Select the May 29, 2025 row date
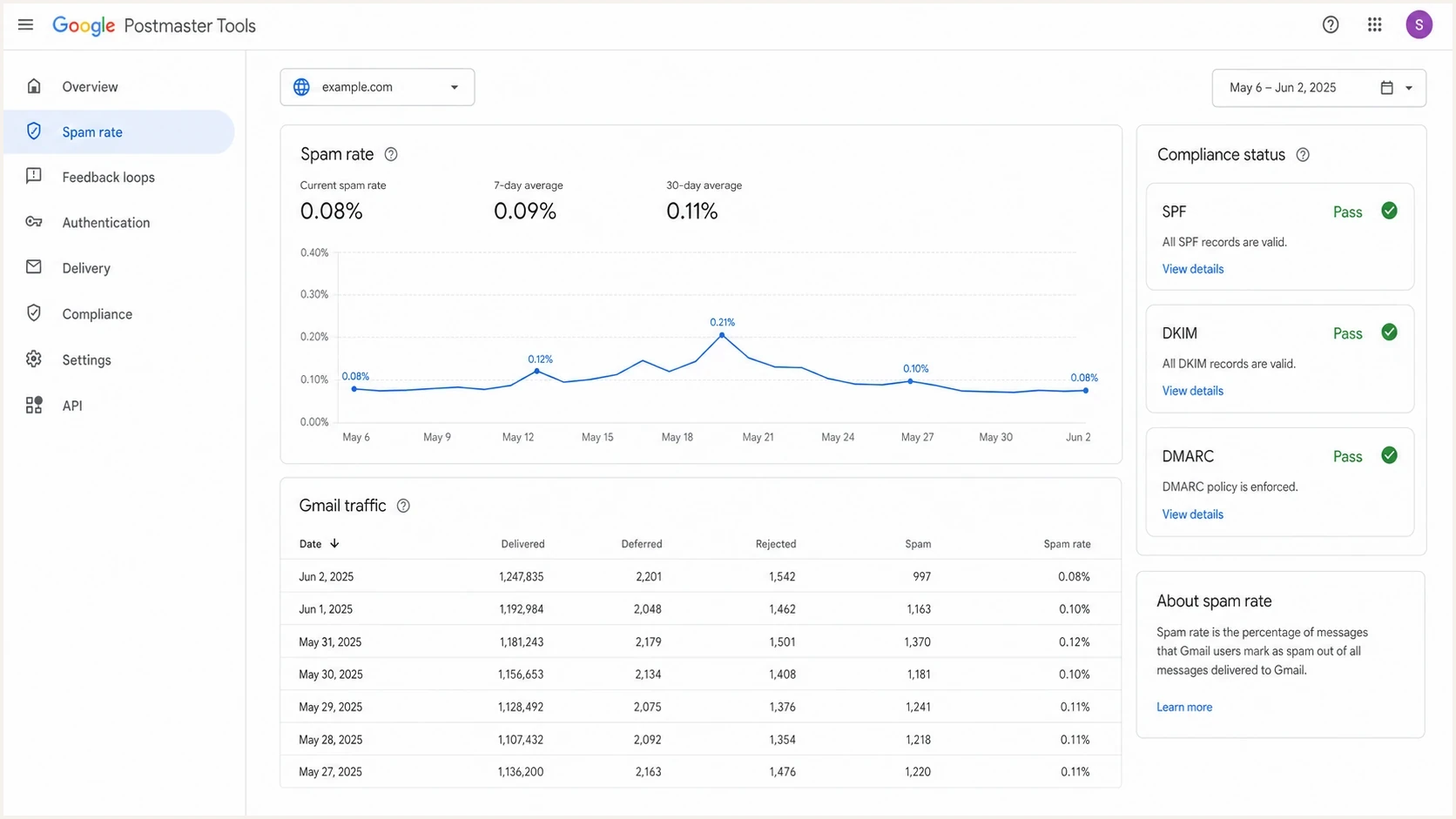 (x=330, y=707)
